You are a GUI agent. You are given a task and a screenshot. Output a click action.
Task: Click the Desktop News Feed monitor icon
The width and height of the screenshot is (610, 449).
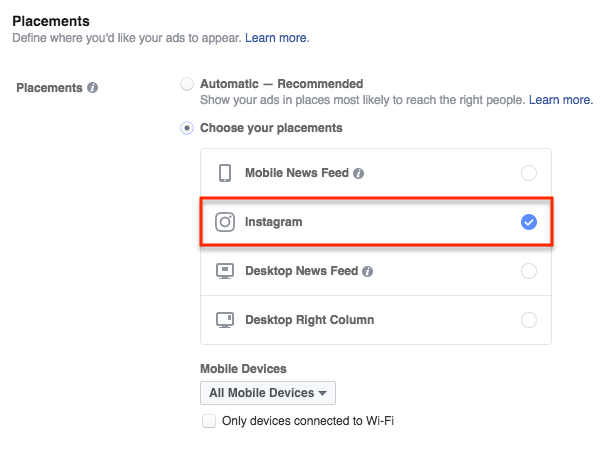[225, 271]
